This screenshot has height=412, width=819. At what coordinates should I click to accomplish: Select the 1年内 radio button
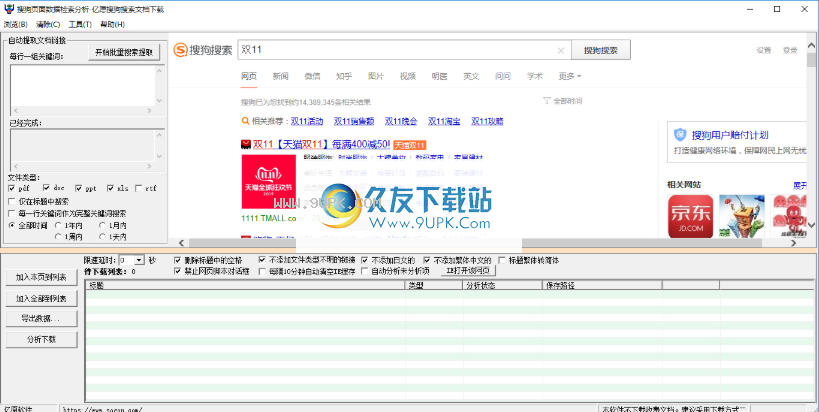coord(57,226)
